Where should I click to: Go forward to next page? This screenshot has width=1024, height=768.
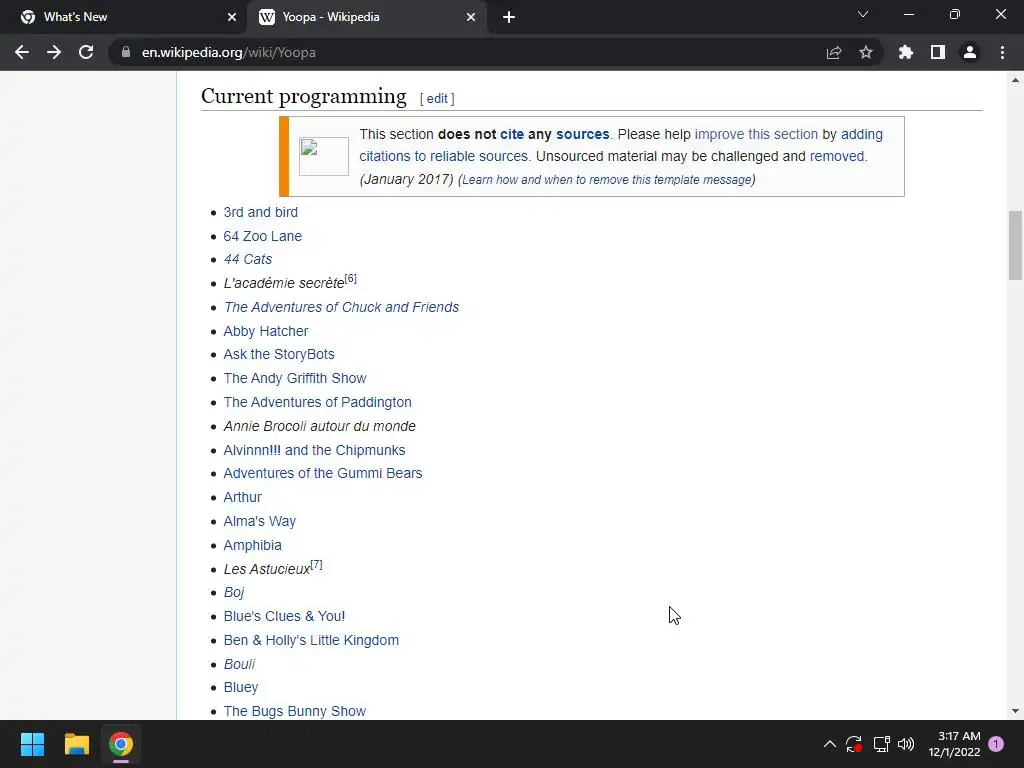[x=54, y=52]
